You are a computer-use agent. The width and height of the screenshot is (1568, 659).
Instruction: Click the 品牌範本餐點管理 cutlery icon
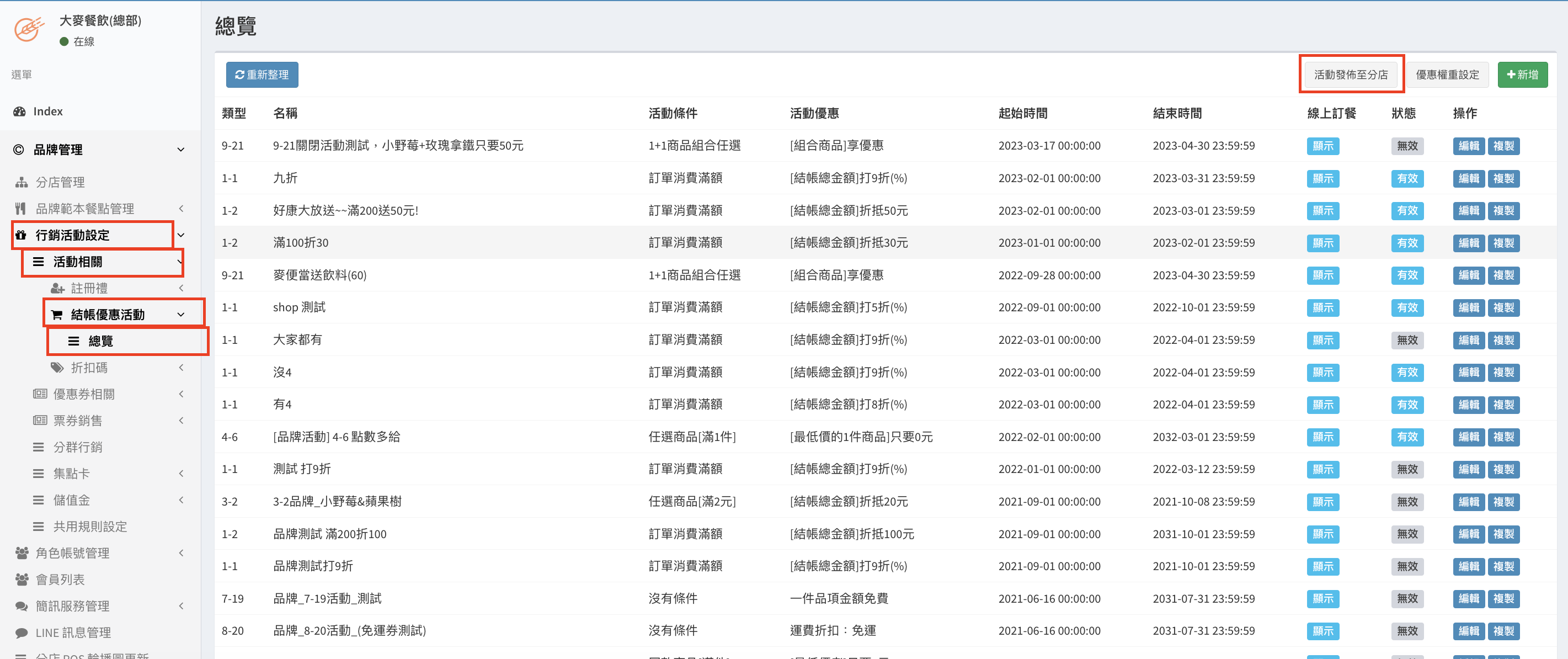[21, 209]
